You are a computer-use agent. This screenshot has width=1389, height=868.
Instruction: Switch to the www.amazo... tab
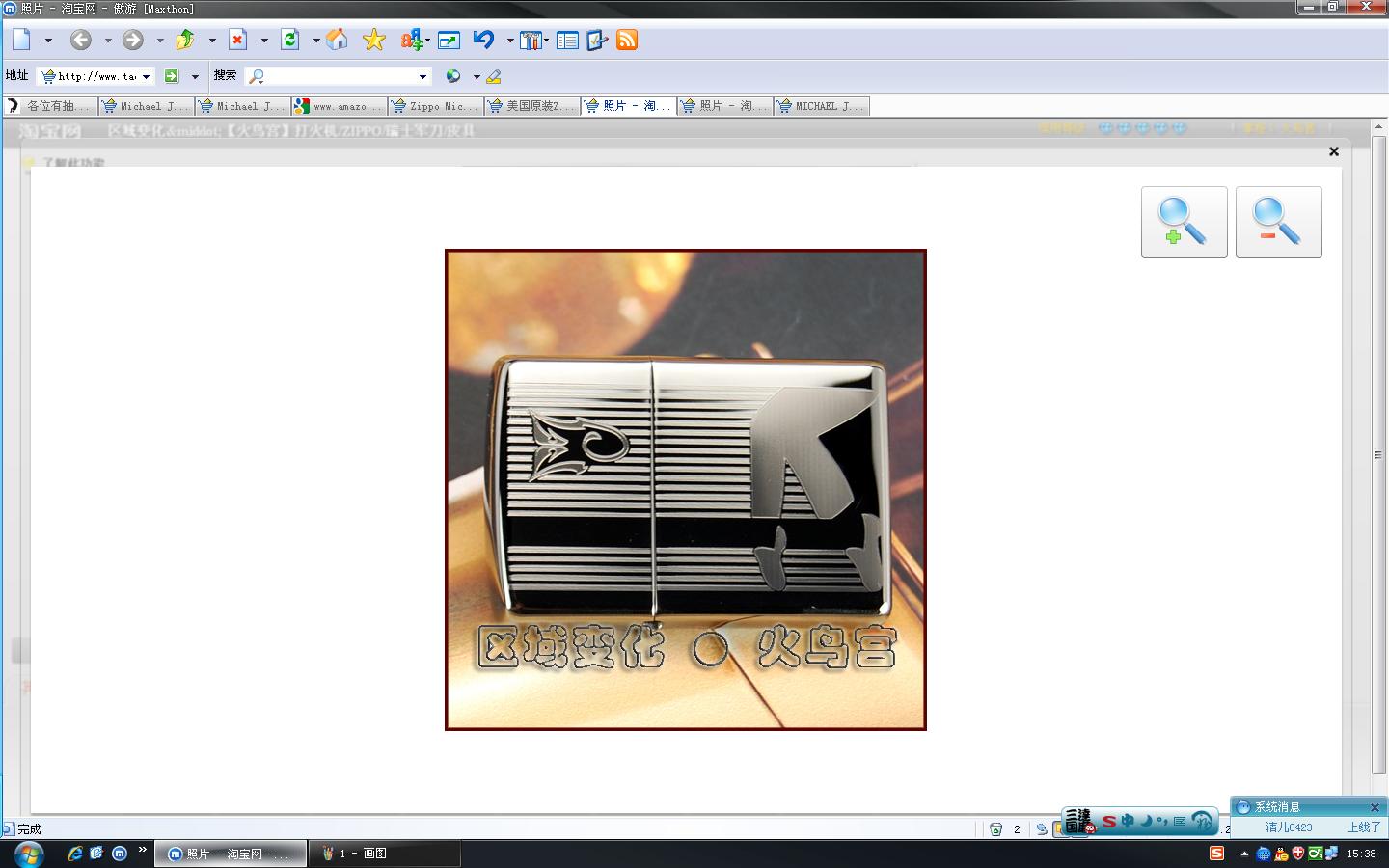pyautogui.click(x=340, y=106)
